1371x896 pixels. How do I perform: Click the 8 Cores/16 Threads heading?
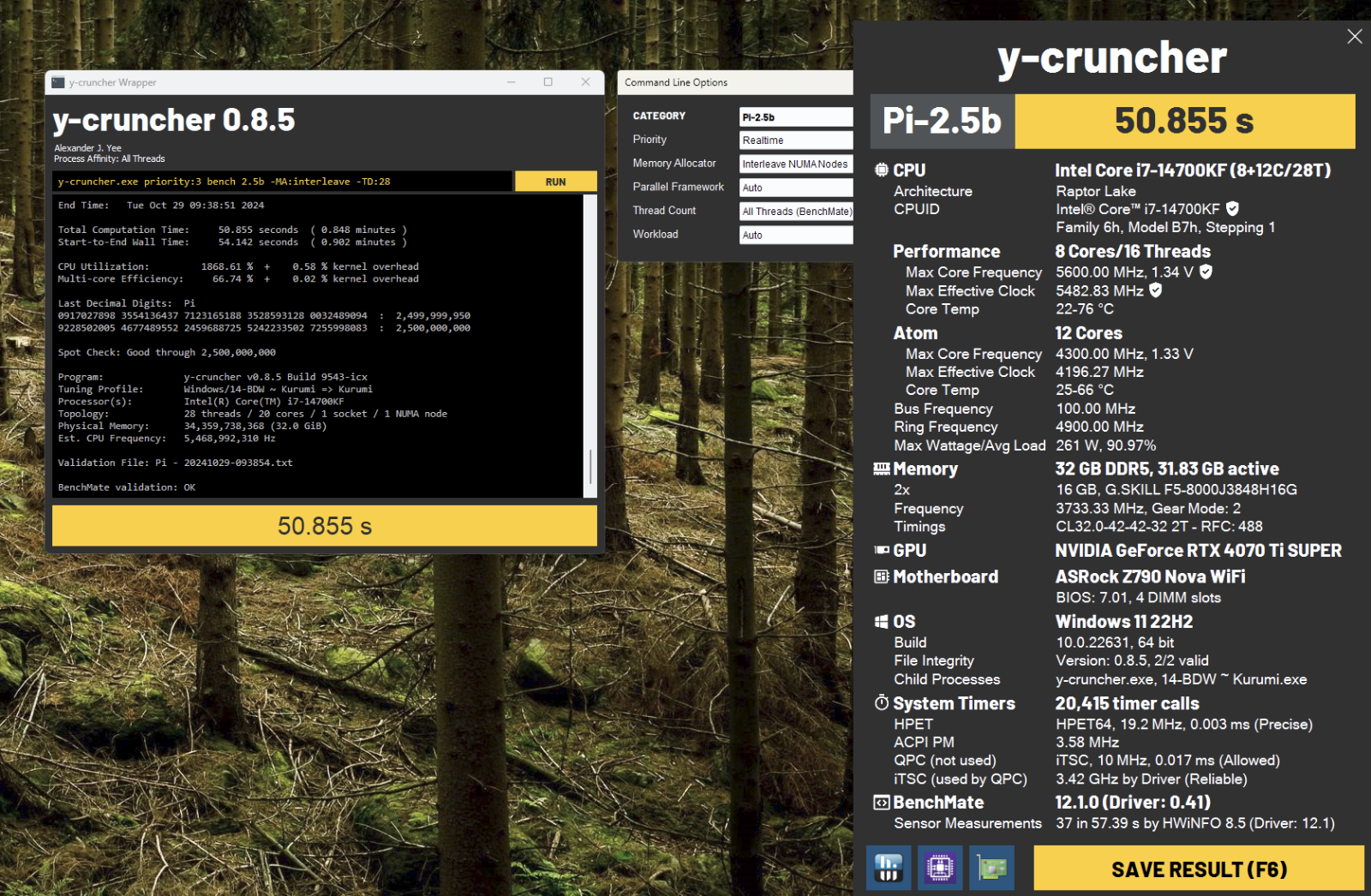1133,251
